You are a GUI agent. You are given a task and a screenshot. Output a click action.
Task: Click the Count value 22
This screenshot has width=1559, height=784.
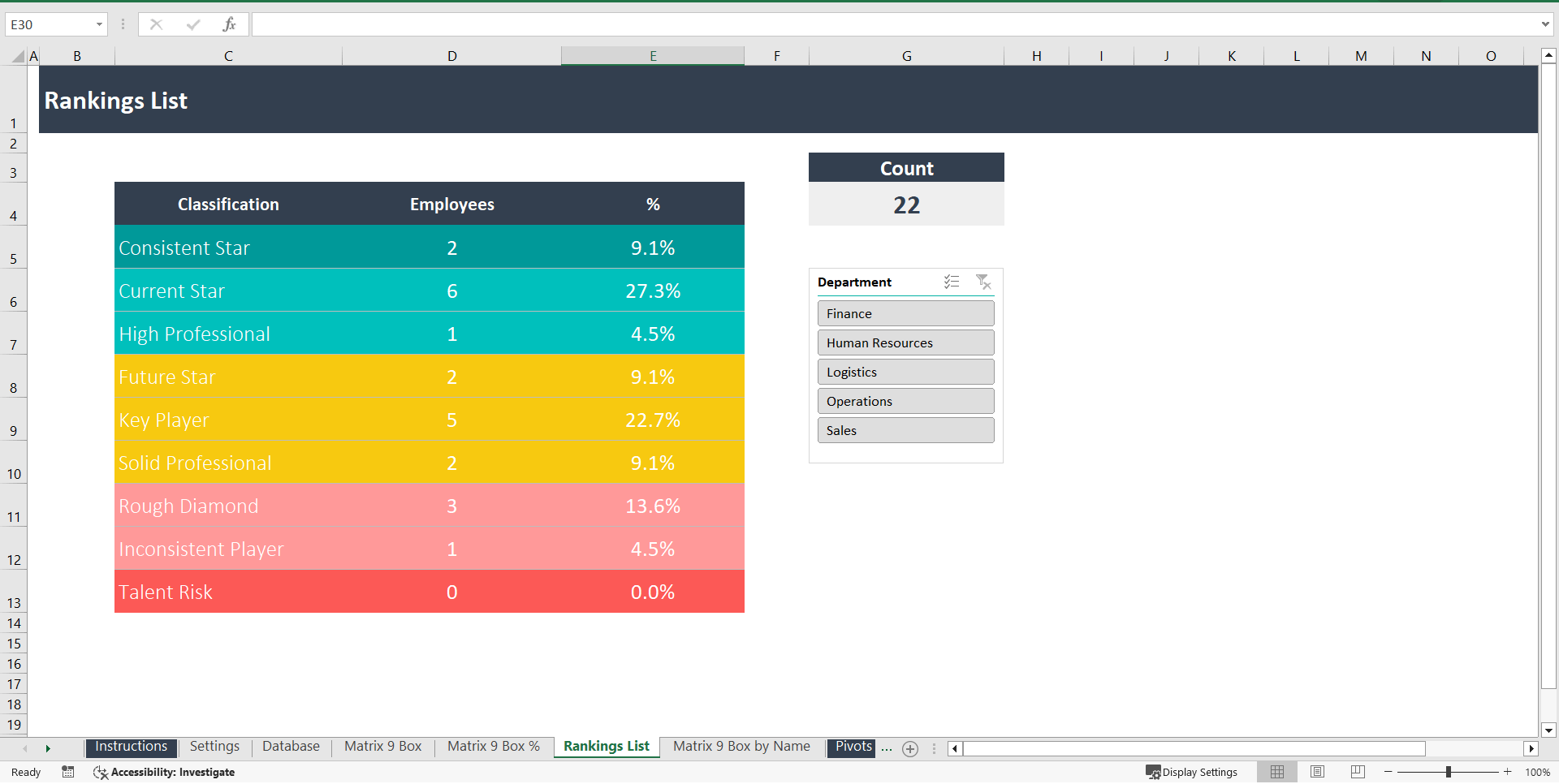[x=906, y=205]
